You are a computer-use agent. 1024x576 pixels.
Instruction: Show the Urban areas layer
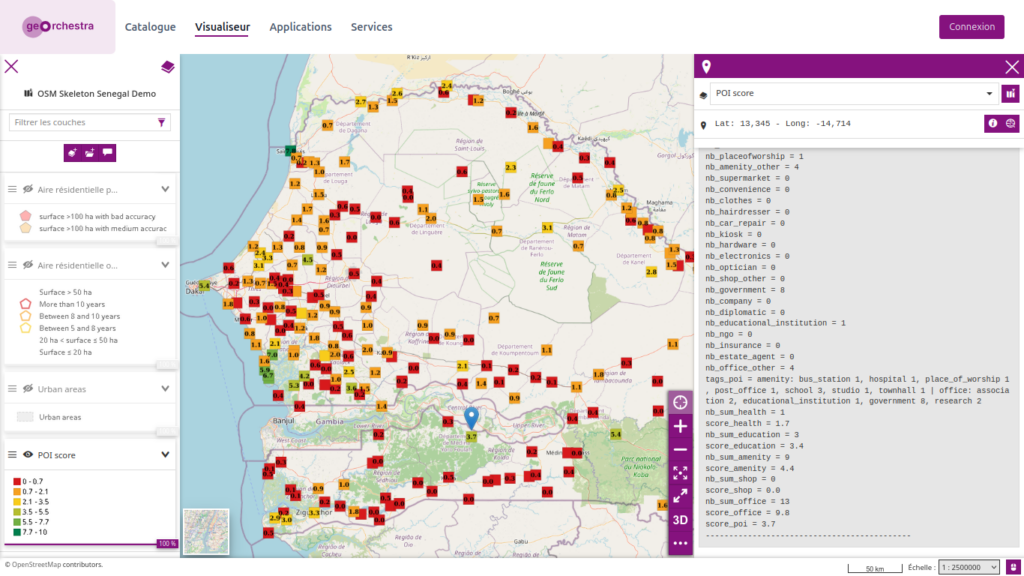point(28,389)
